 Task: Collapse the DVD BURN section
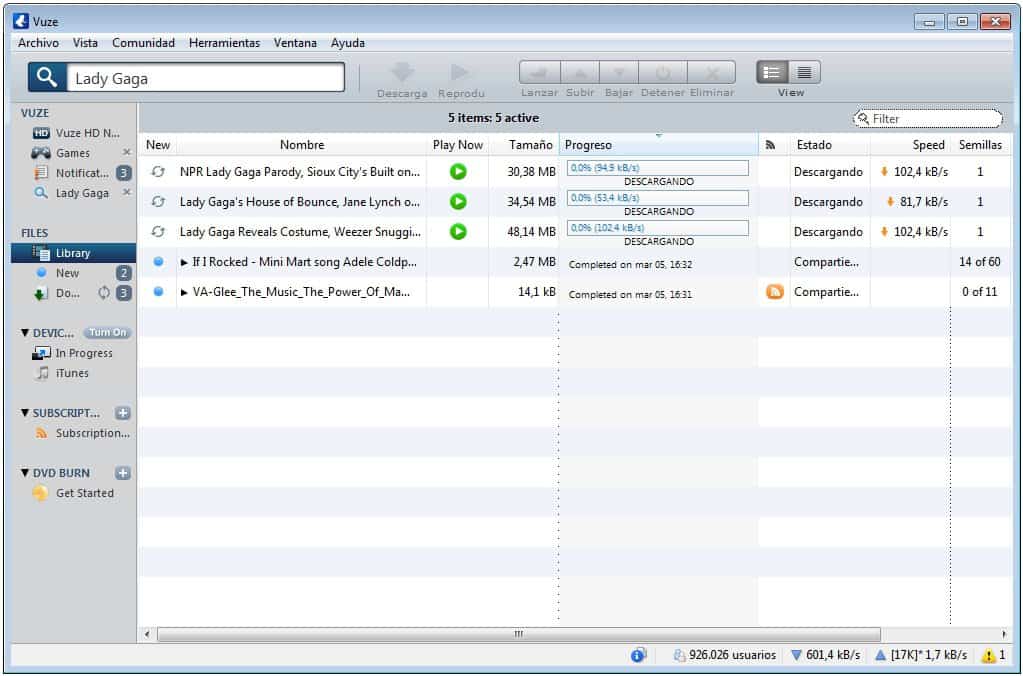pyautogui.click(x=24, y=472)
